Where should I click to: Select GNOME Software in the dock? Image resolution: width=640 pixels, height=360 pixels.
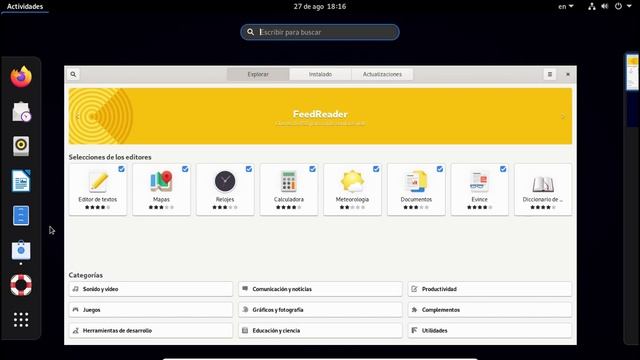click(x=21, y=250)
